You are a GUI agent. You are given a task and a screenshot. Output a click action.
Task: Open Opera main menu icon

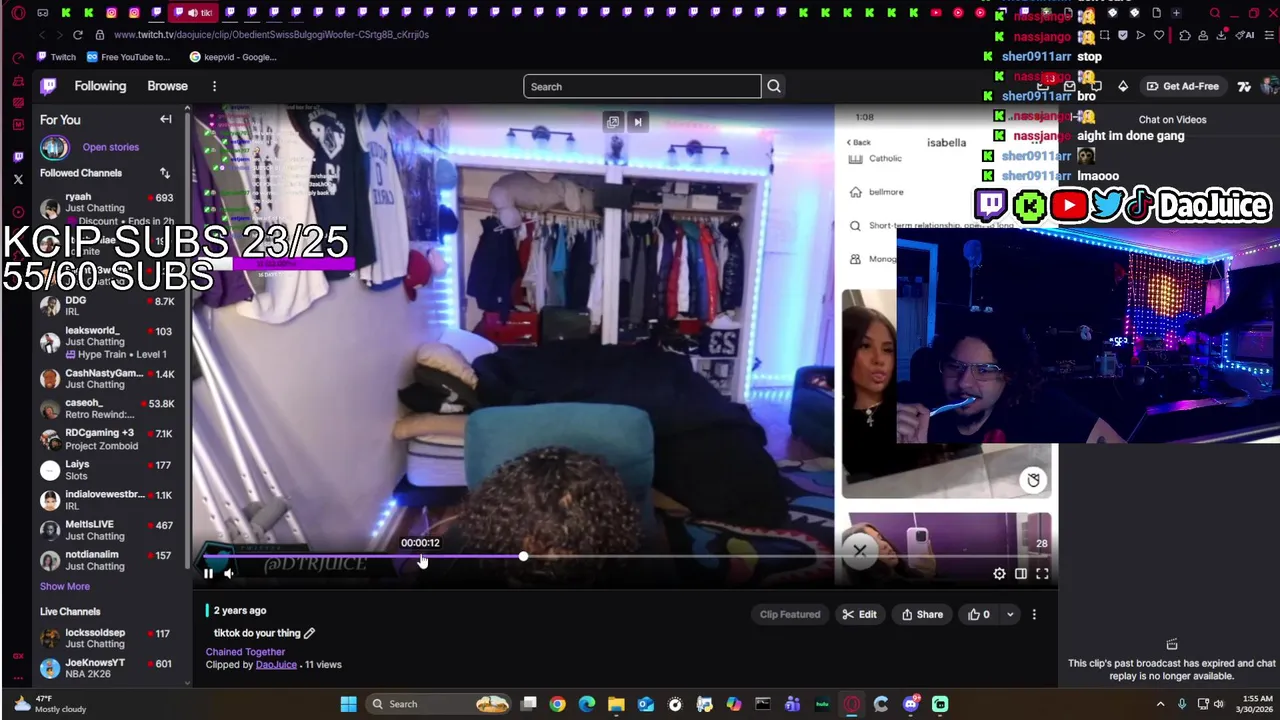(18, 13)
